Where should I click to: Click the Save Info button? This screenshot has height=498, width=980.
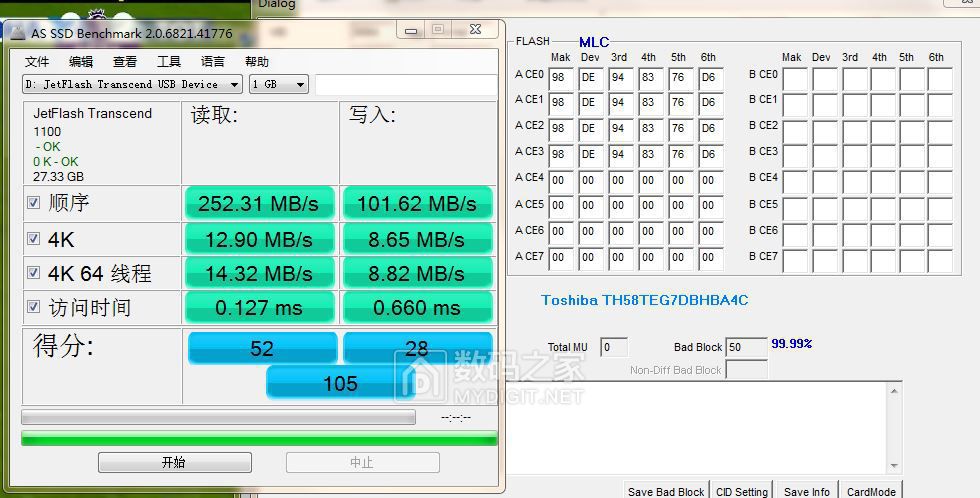click(807, 491)
